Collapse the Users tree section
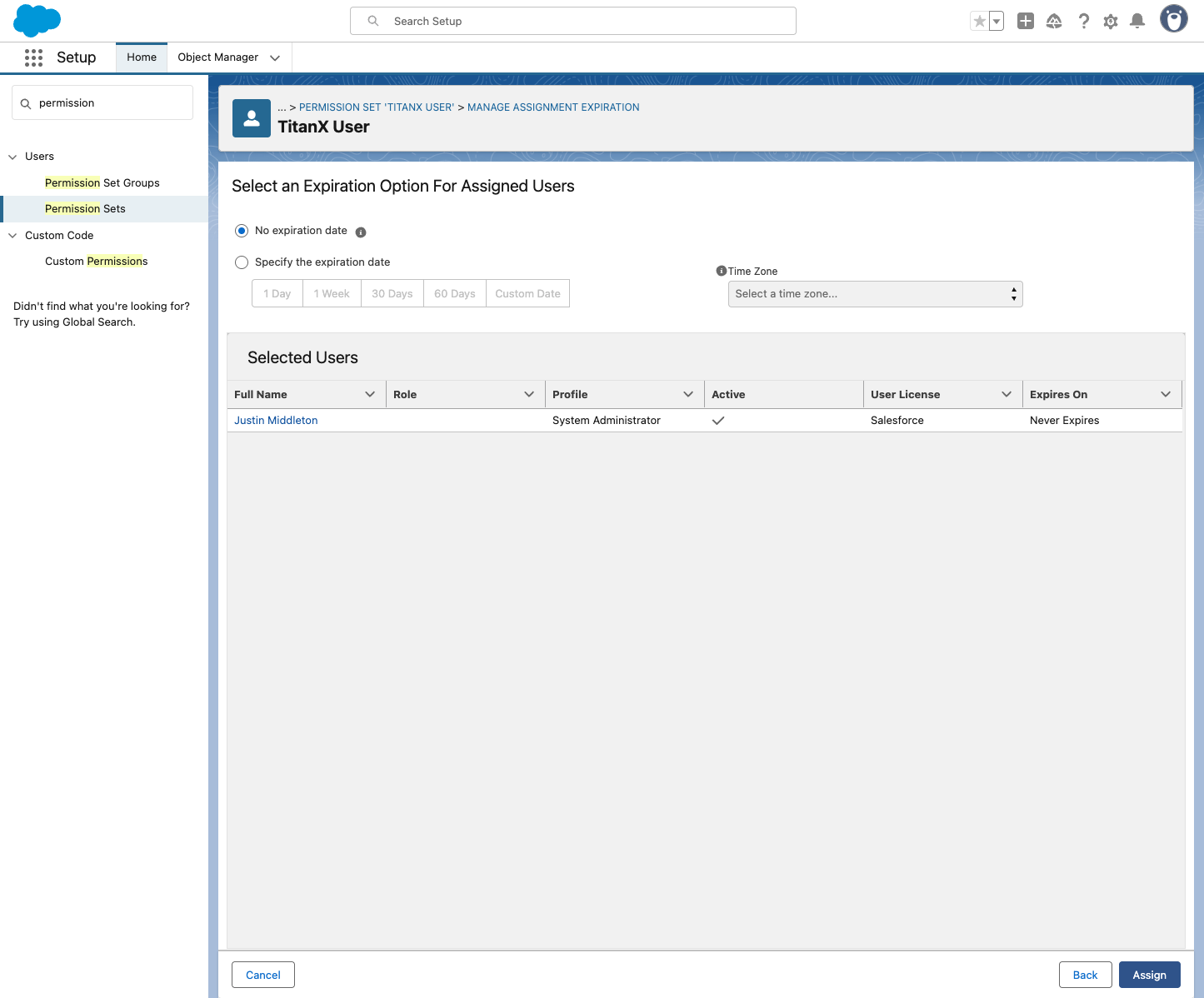Image resolution: width=1204 pixels, height=998 pixels. pos(12,157)
